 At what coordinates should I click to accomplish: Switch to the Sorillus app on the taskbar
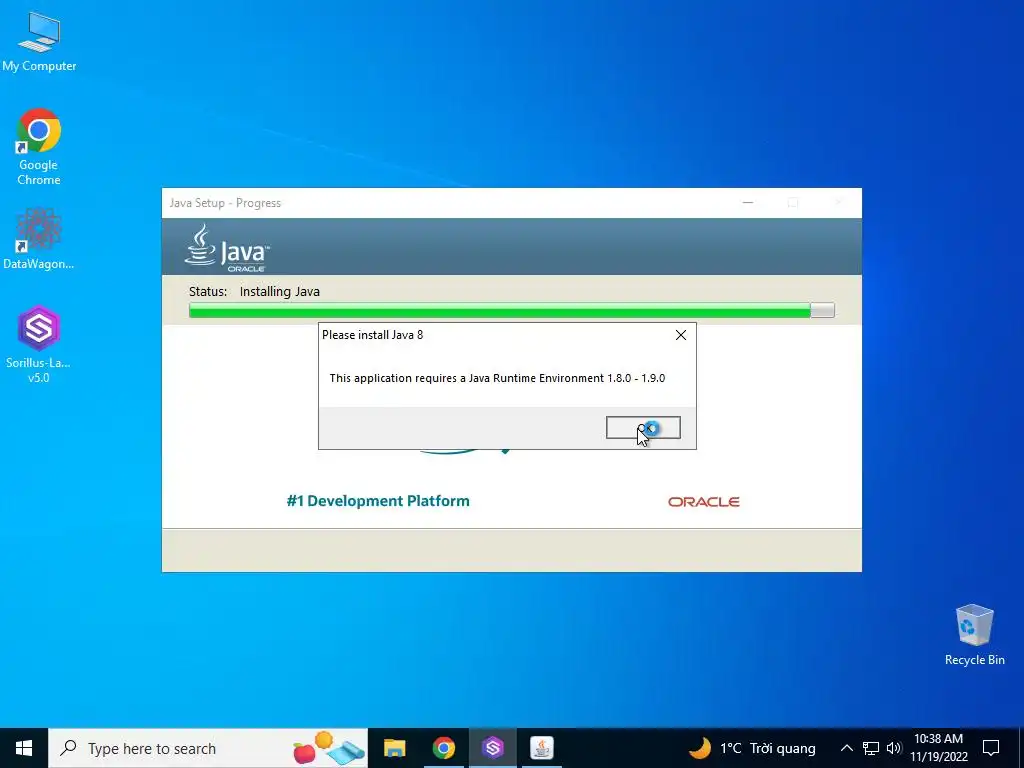[x=493, y=748]
